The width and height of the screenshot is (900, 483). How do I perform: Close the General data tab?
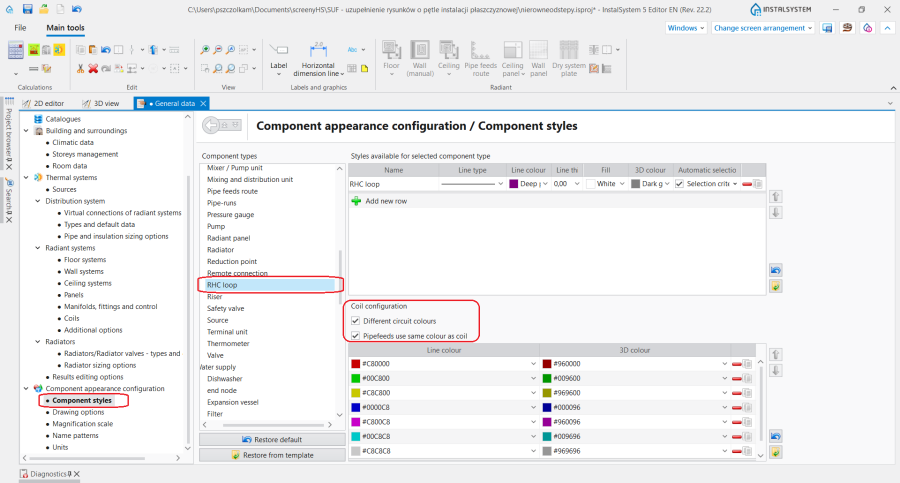(203, 103)
